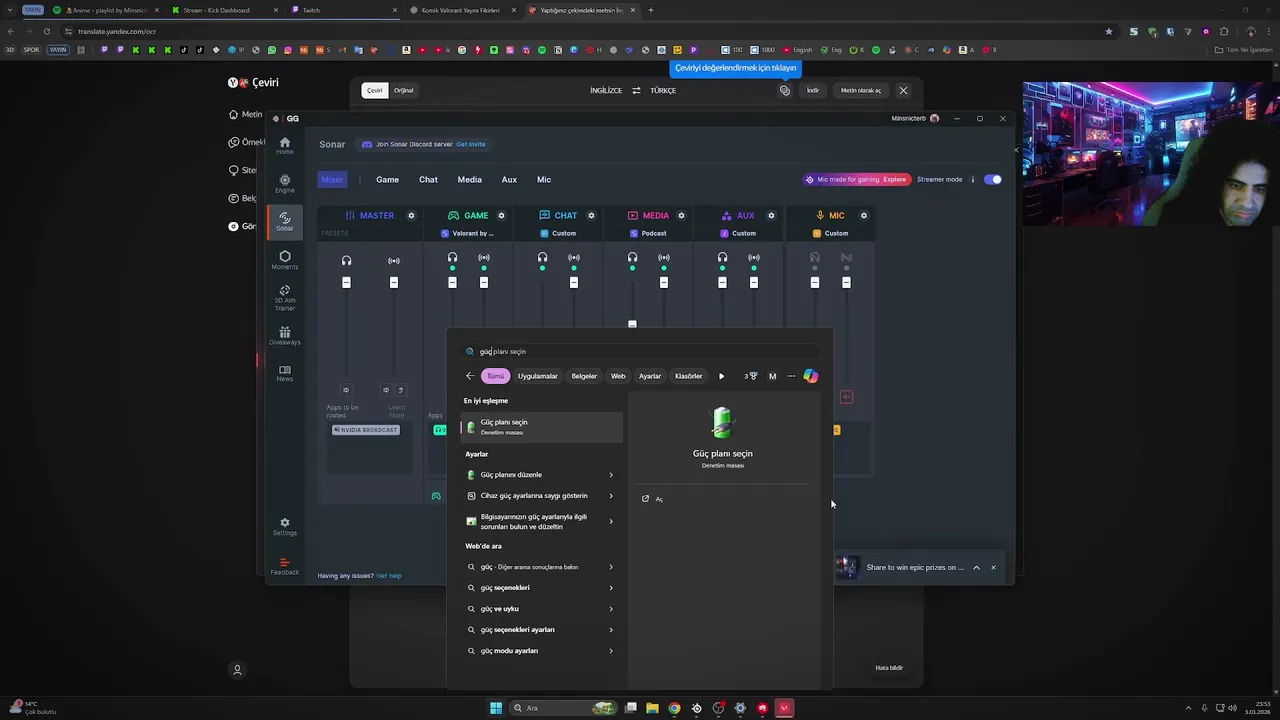Expand 'Güç planını düzenle' result arrow
The image size is (1280, 720).
[x=611, y=475]
